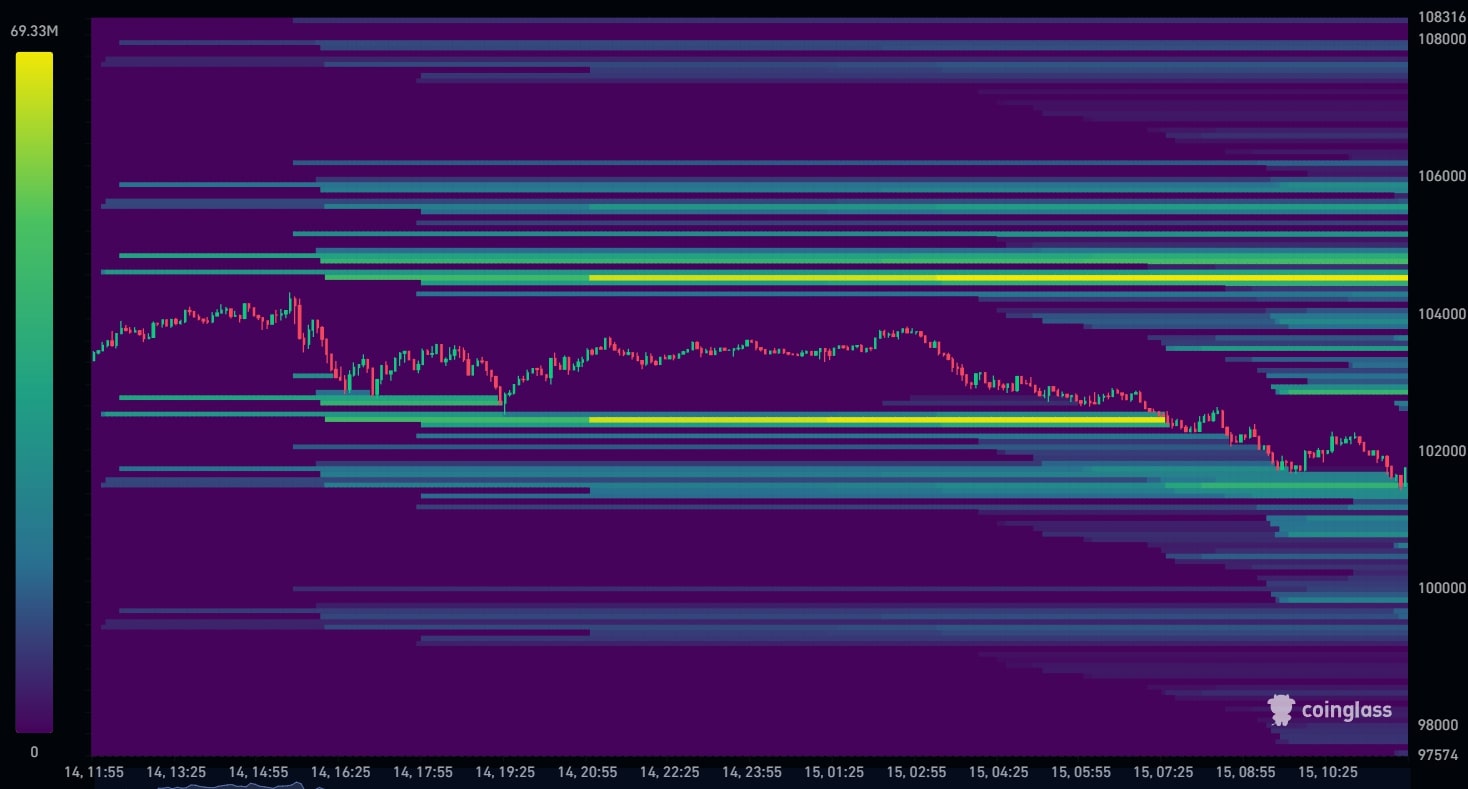The image size is (1468, 789).
Task: Click the 15, 10:25 time axis label
Action: (x=1328, y=772)
